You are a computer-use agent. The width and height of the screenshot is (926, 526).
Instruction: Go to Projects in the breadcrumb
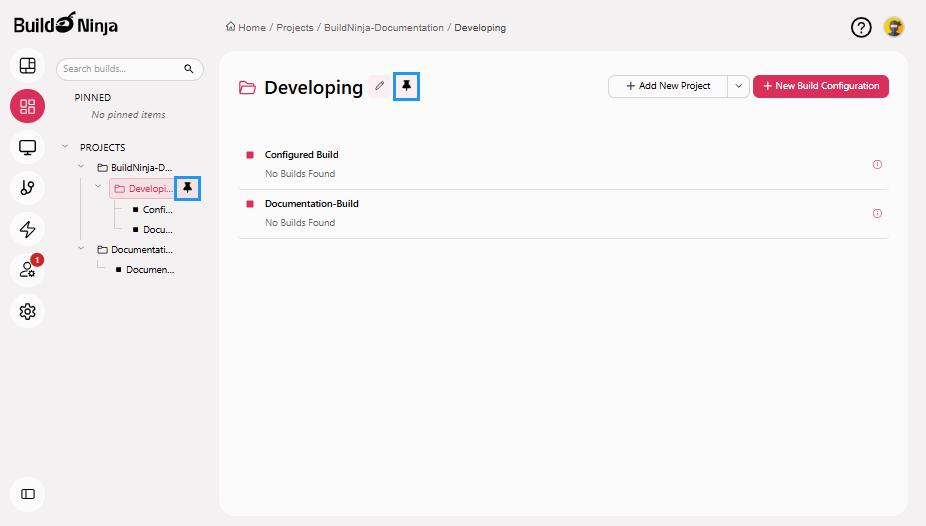(x=295, y=28)
